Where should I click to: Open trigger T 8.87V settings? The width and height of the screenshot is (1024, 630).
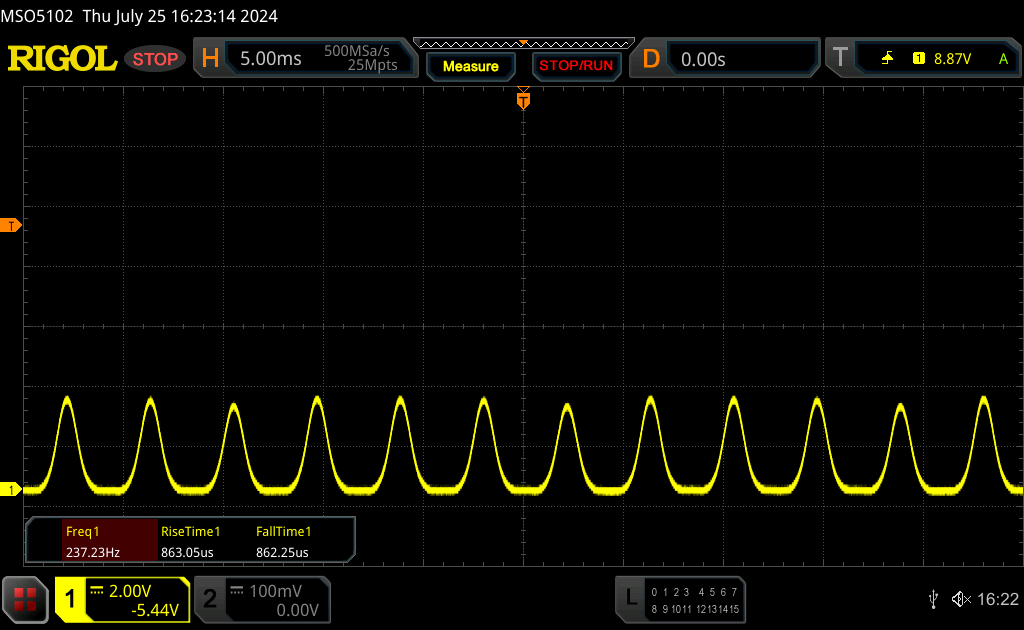(x=923, y=58)
